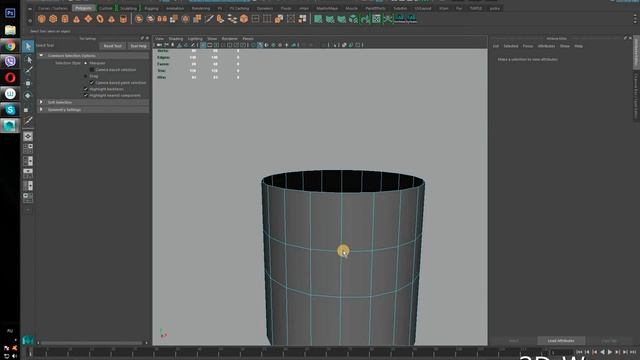Open Opera from the taskbar
Viewport: 640px width, 360px height.
tap(10, 78)
